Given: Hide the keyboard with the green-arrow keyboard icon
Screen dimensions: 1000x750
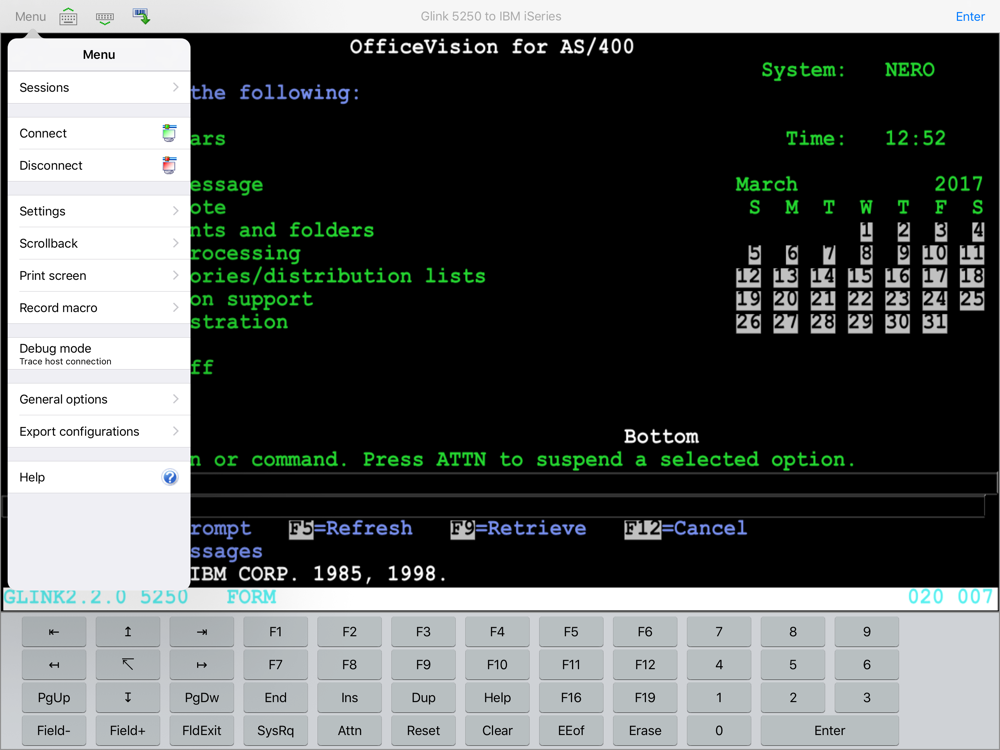Looking at the screenshot, I should (x=105, y=18).
